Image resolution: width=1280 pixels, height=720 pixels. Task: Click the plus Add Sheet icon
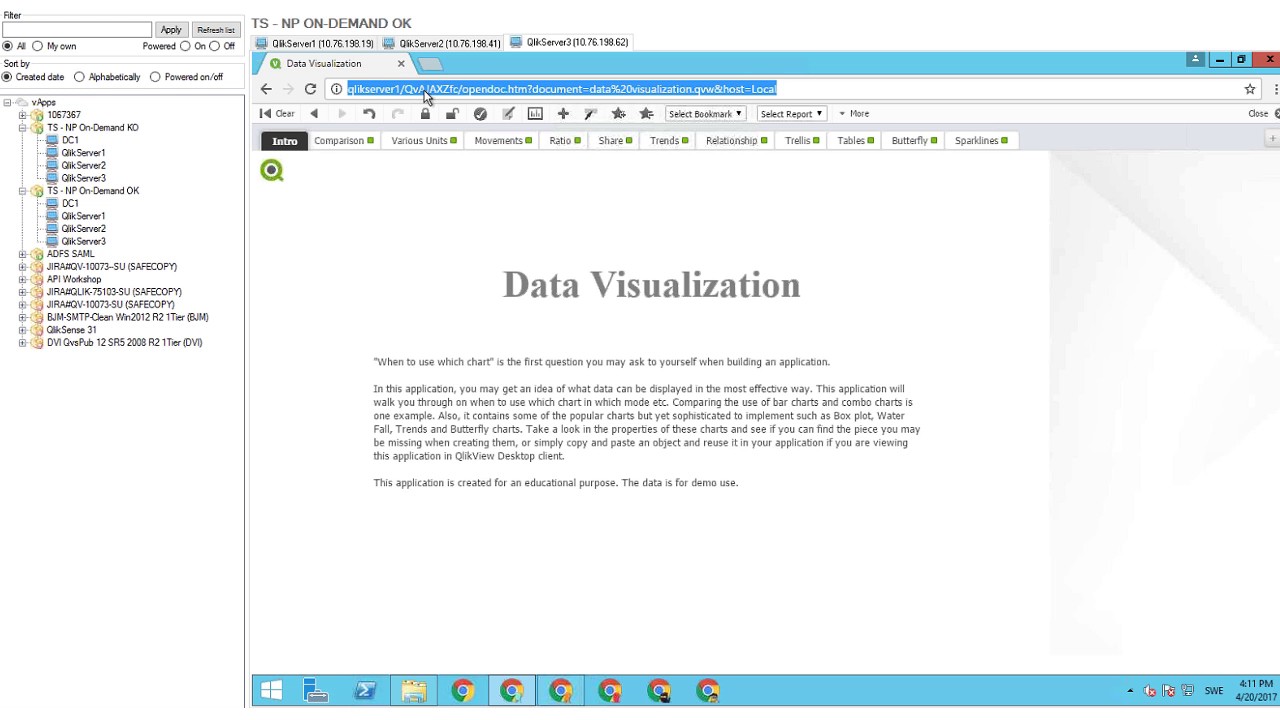(x=563, y=114)
